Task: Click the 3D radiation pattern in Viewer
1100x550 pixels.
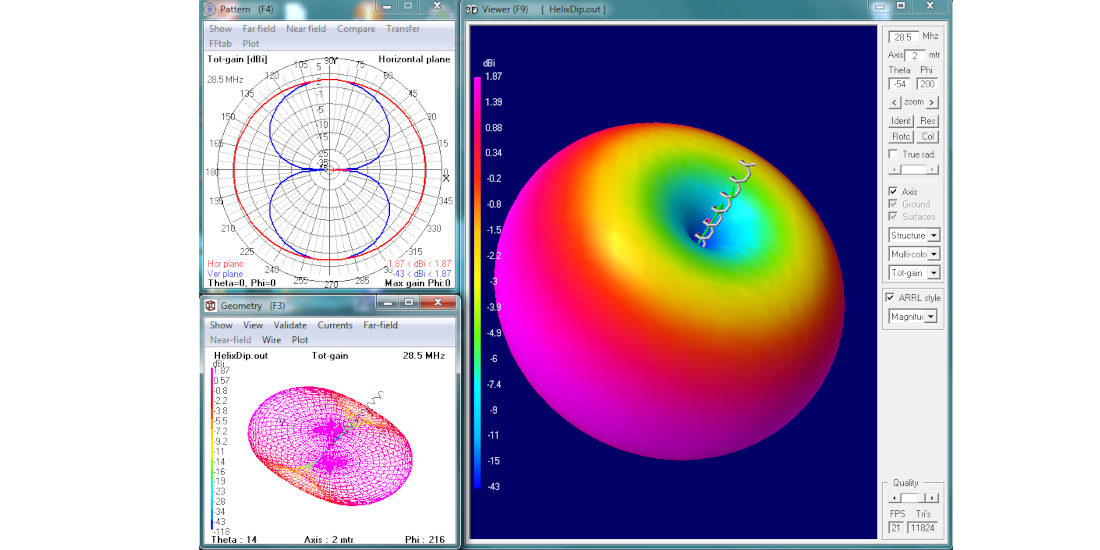Action: [670, 291]
